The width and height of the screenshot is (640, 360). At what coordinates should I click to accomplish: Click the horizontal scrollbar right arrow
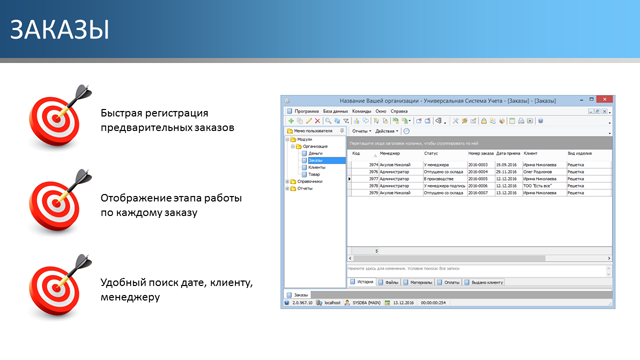tap(609, 258)
